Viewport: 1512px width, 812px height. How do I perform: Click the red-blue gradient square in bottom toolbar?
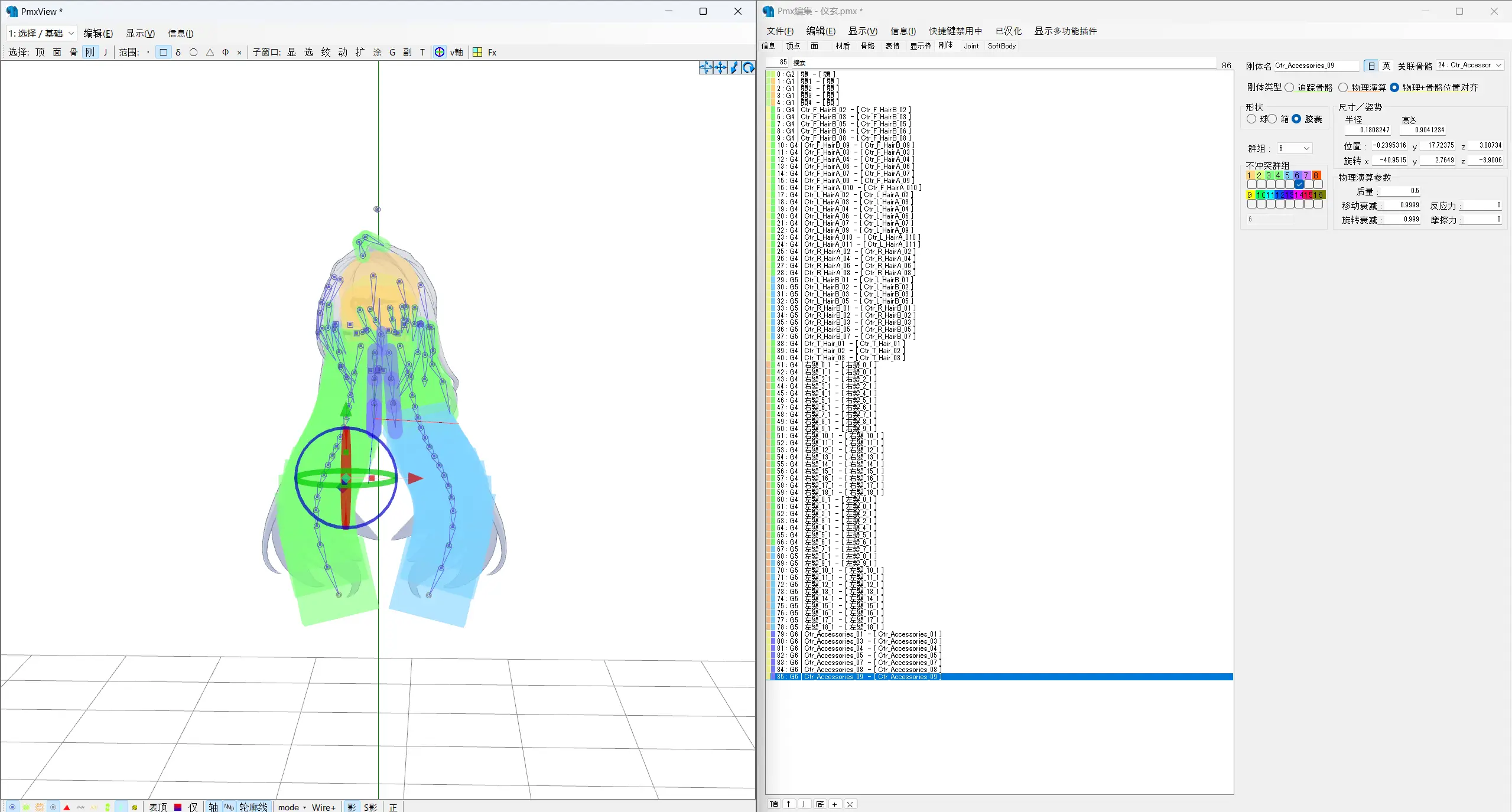coord(178,807)
